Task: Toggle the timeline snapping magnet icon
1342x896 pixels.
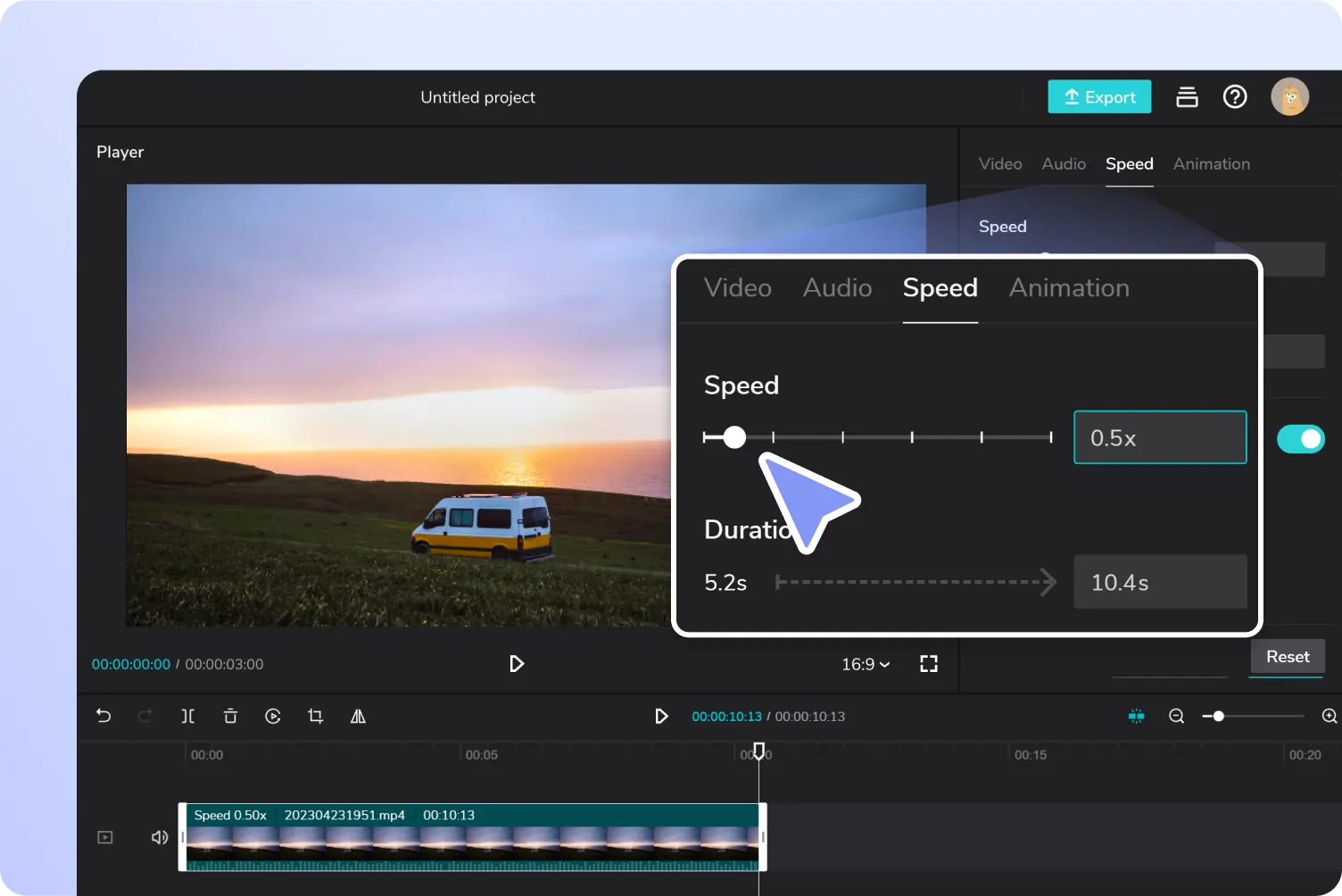Action: tap(1136, 716)
